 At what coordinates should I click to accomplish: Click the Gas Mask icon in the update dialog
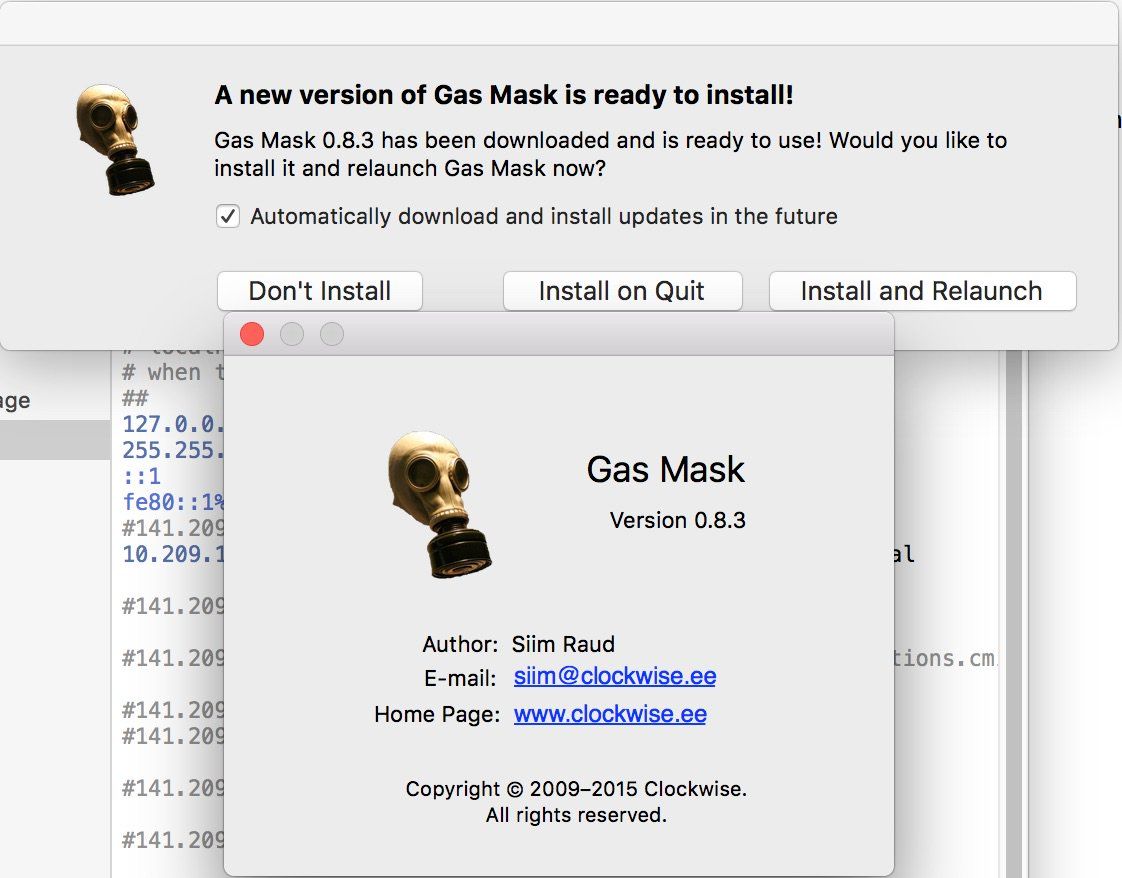click(x=116, y=139)
